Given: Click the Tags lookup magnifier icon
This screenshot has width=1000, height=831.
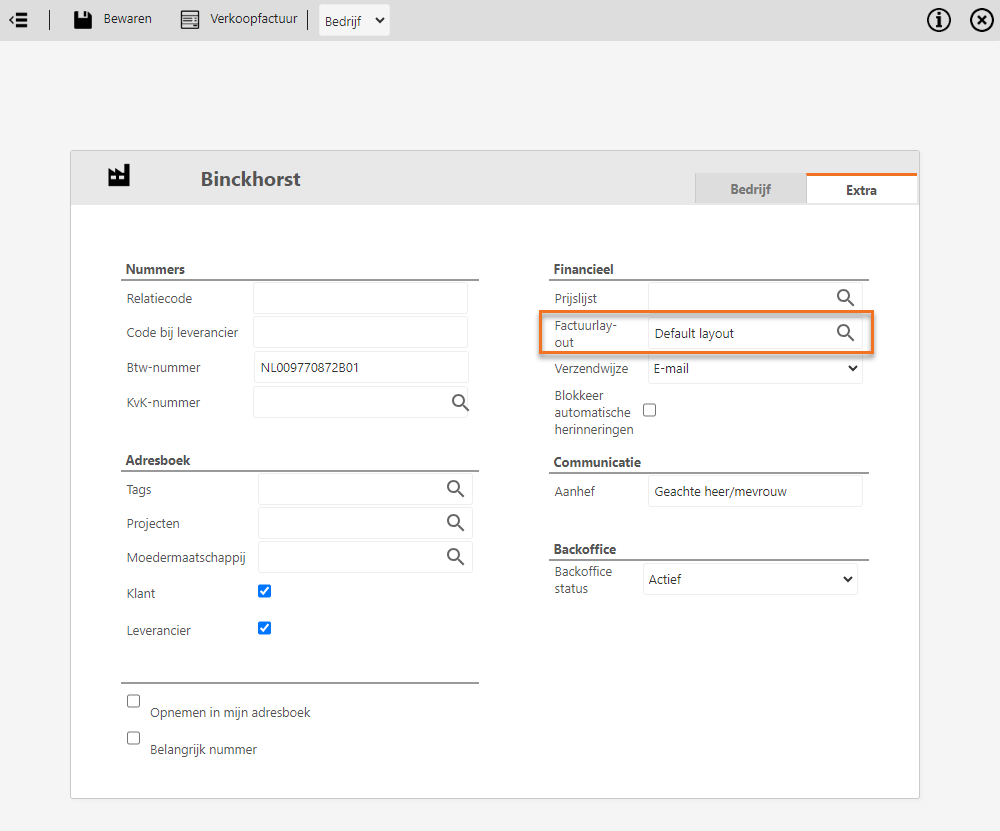Looking at the screenshot, I should (x=455, y=489).
